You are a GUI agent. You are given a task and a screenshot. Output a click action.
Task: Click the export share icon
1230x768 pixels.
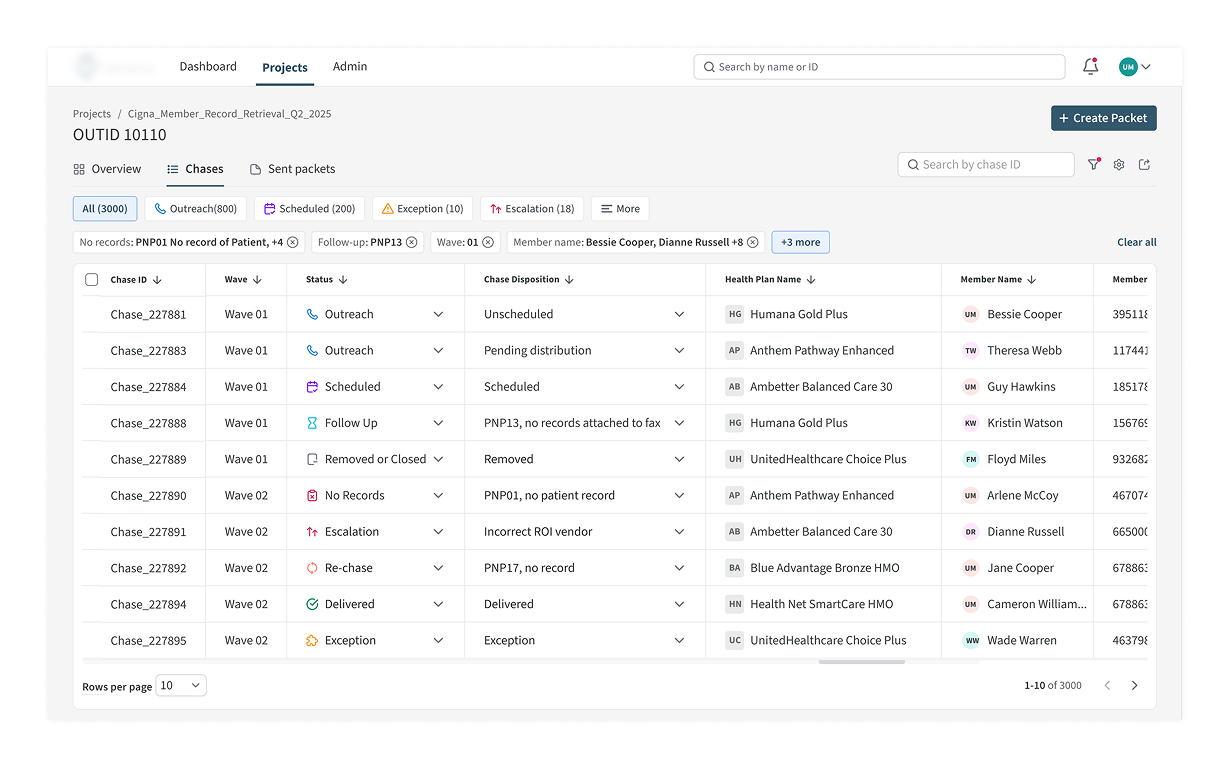tap(1144, 165)
